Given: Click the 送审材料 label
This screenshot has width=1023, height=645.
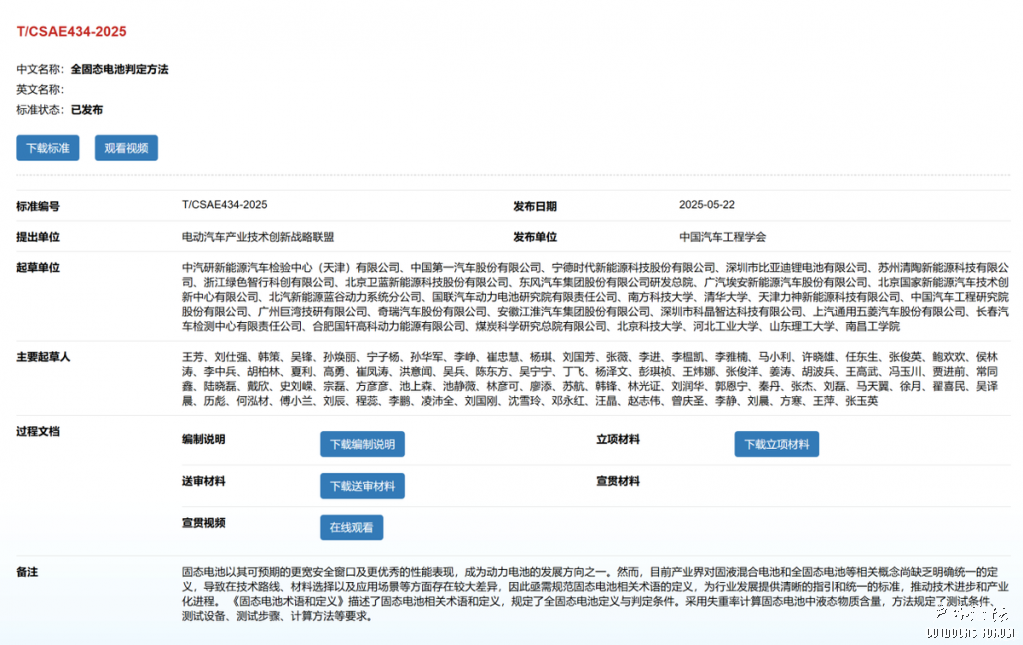Looking at the screenshot, I should tap(204, 481).
